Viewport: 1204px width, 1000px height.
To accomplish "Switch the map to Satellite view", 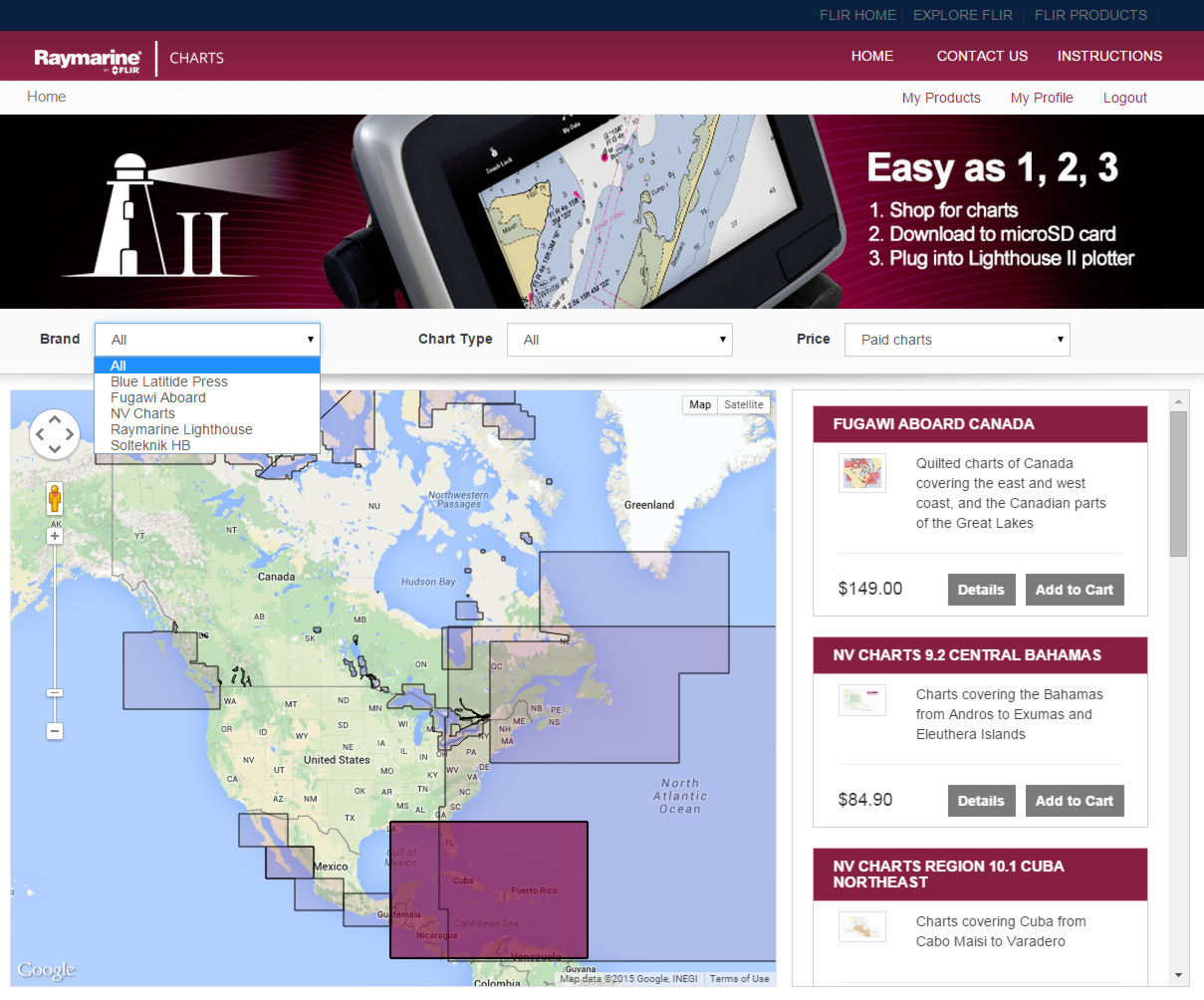I will [744, 404].
